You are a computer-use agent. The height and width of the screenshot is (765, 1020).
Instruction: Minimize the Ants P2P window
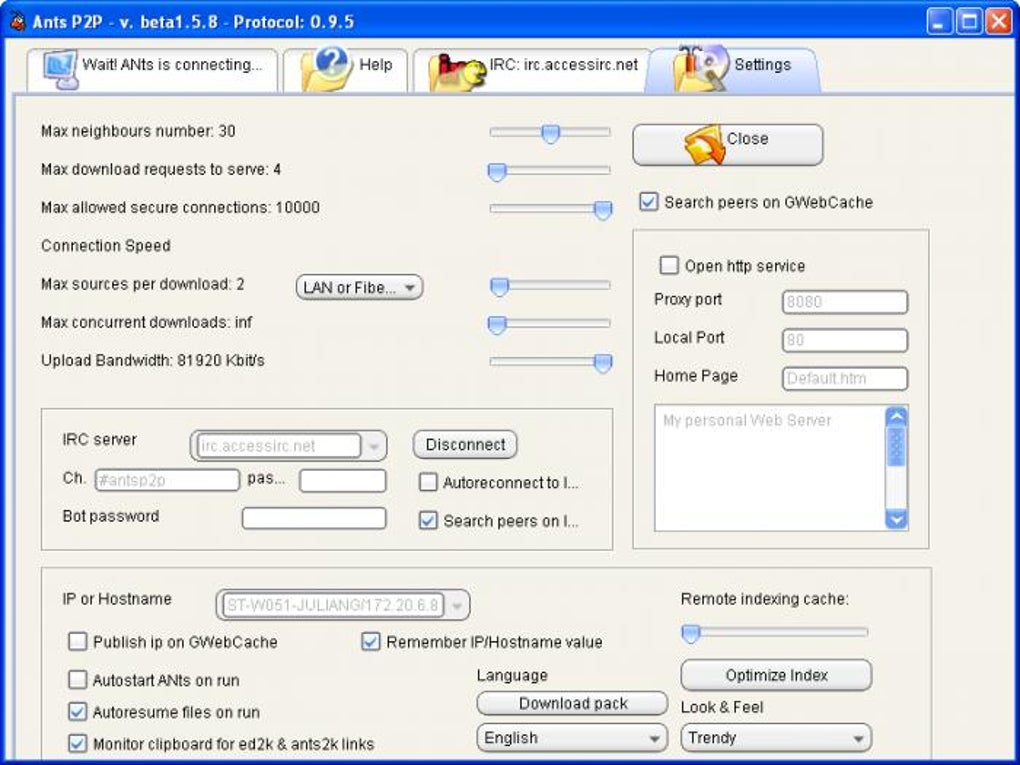pyautogui.click(x=939, y=21)
